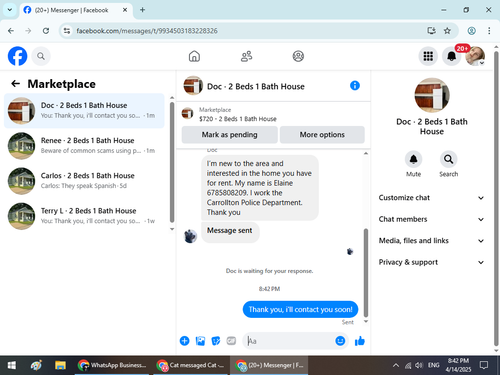Open the tab search dropdown in Chrome
The width and height of the screenshot is (500, 375).
point(10,10)
